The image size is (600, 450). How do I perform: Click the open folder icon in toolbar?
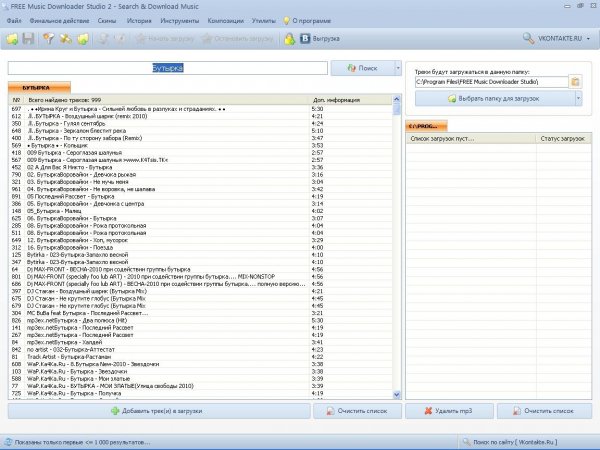(x=12, y=39)
